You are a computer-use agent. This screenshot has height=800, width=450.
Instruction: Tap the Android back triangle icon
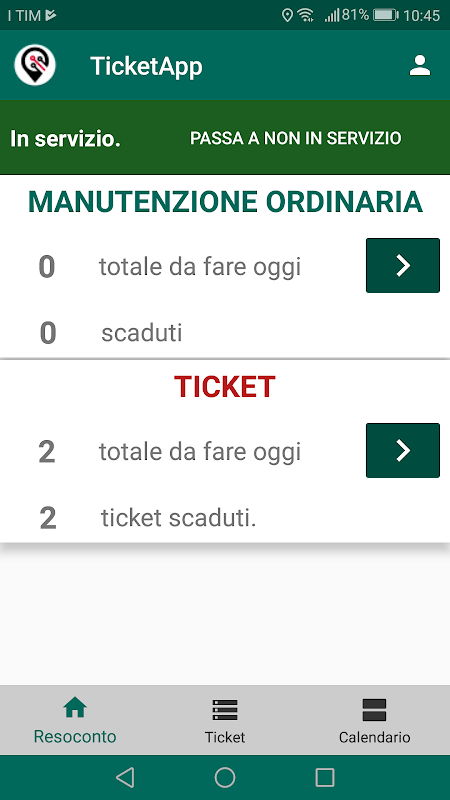(x=125, y=778)
